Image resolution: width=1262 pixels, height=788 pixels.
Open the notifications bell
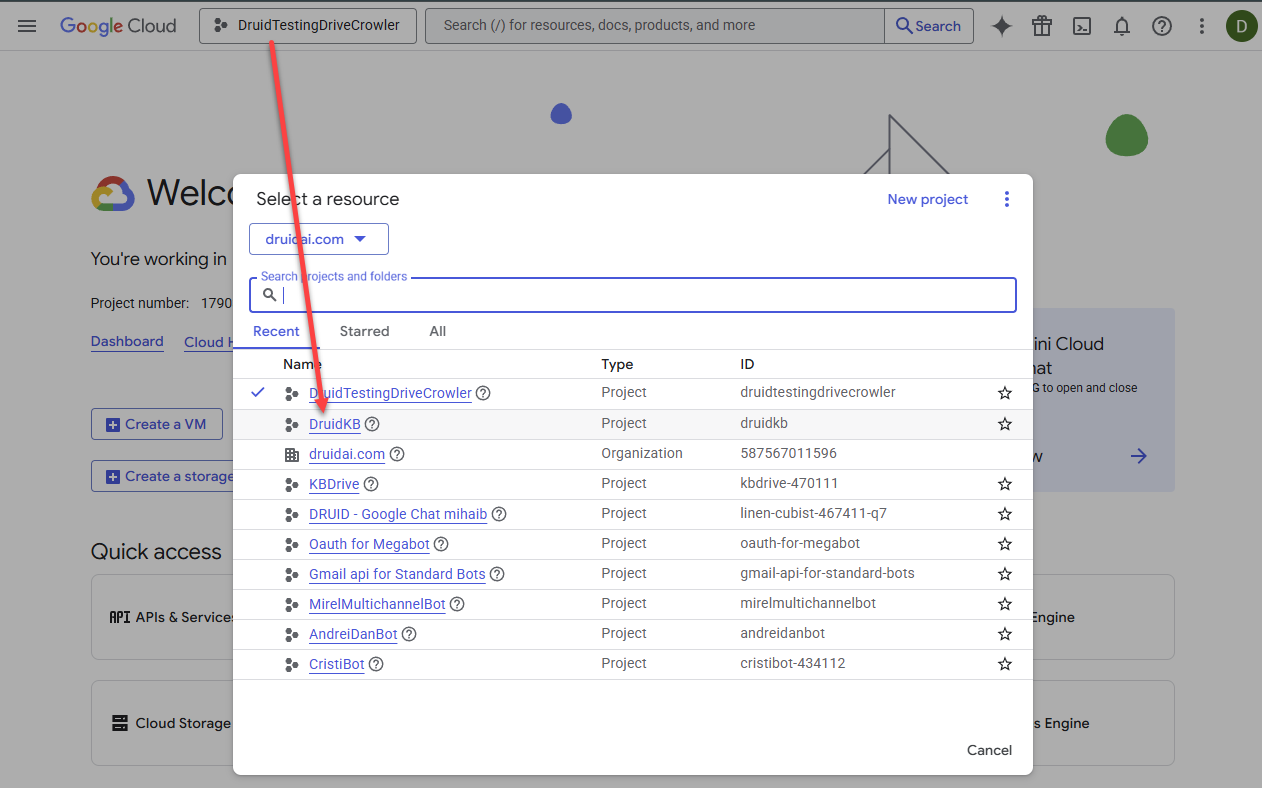pos(1122,27)
